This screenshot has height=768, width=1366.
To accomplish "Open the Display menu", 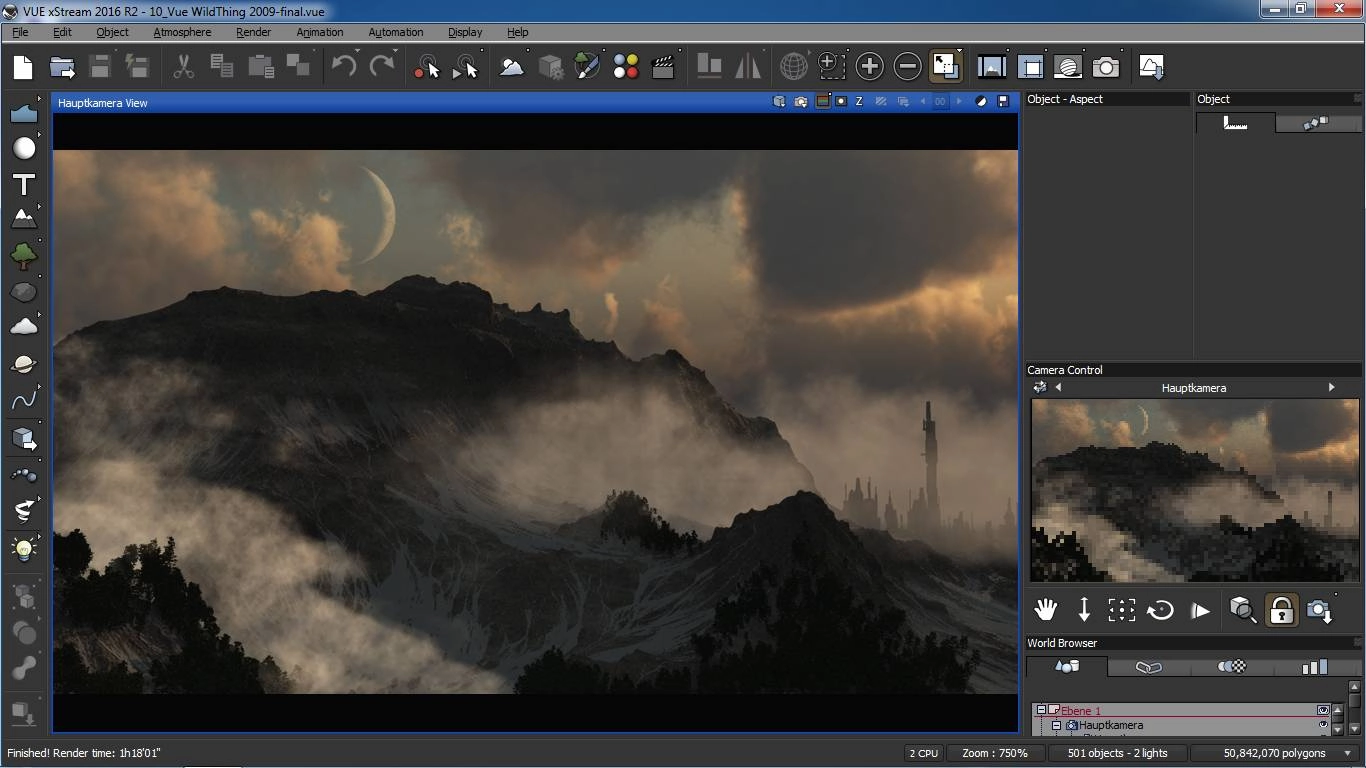I will 465,32.
